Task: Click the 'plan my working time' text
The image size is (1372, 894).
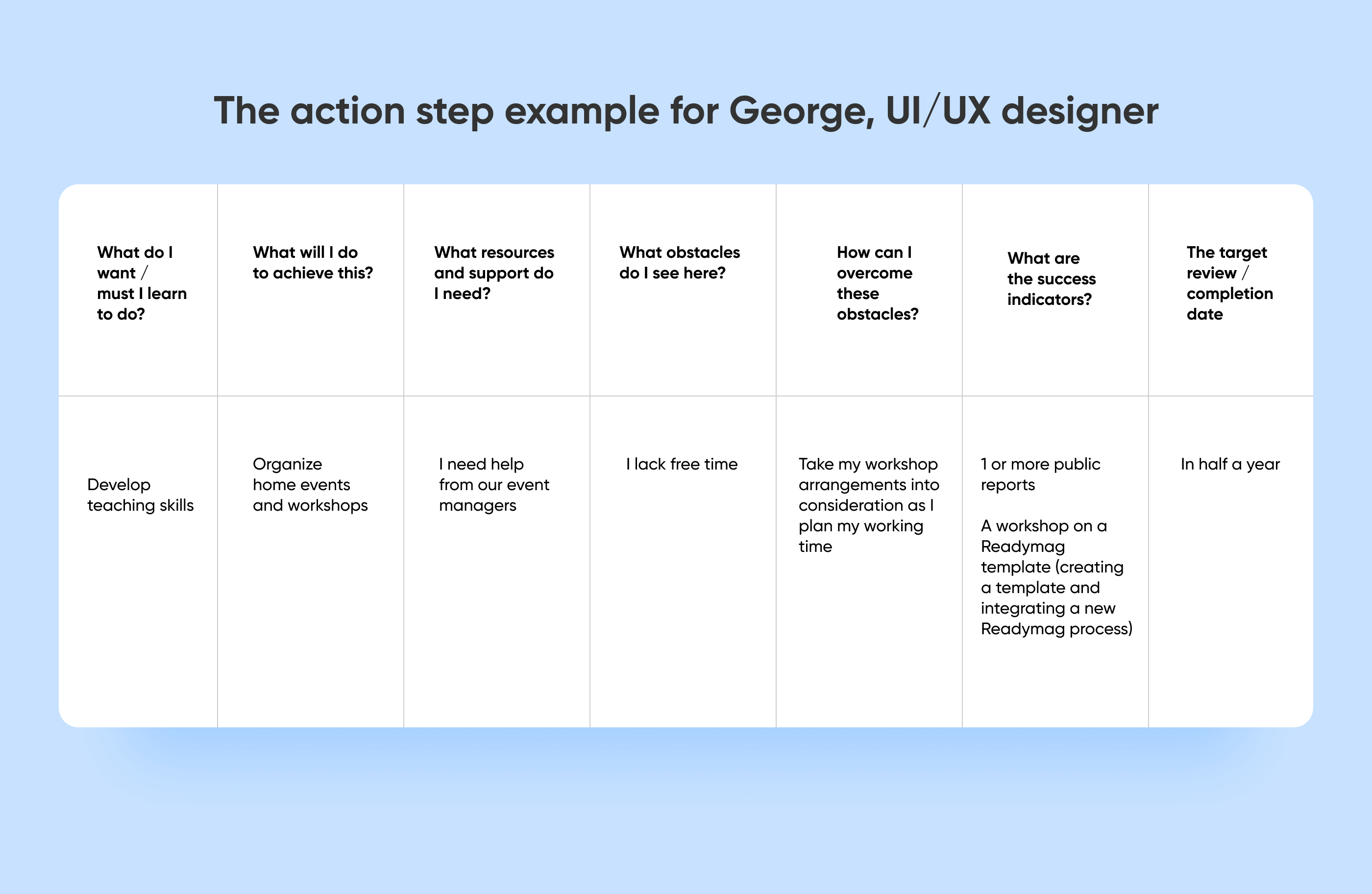Action: pyautogui.click(x=860, y=536)
